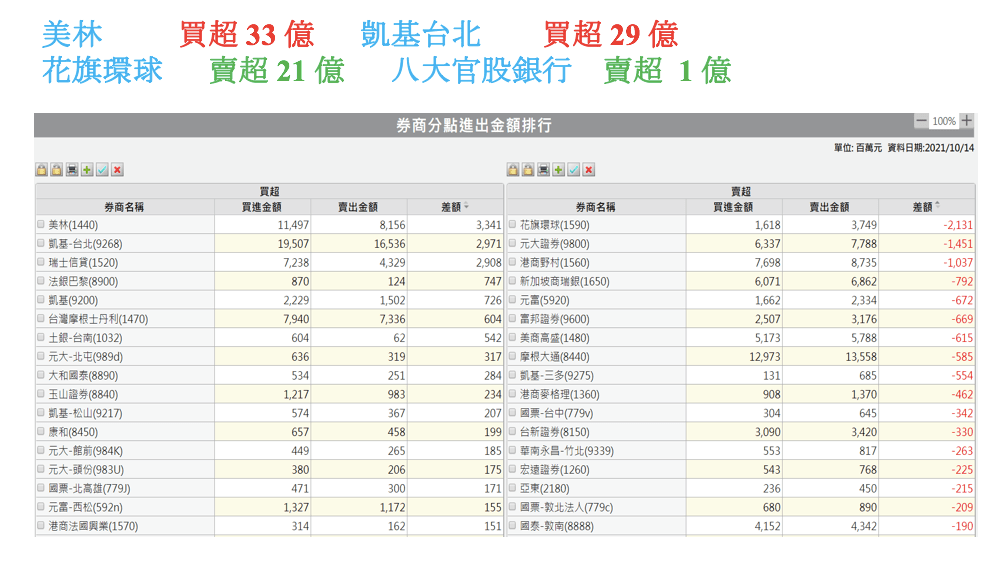The width and height of the screenshot is (1004, 563).
Task: Click the red X icon above the 賣超 table
Action: point(588,170)
